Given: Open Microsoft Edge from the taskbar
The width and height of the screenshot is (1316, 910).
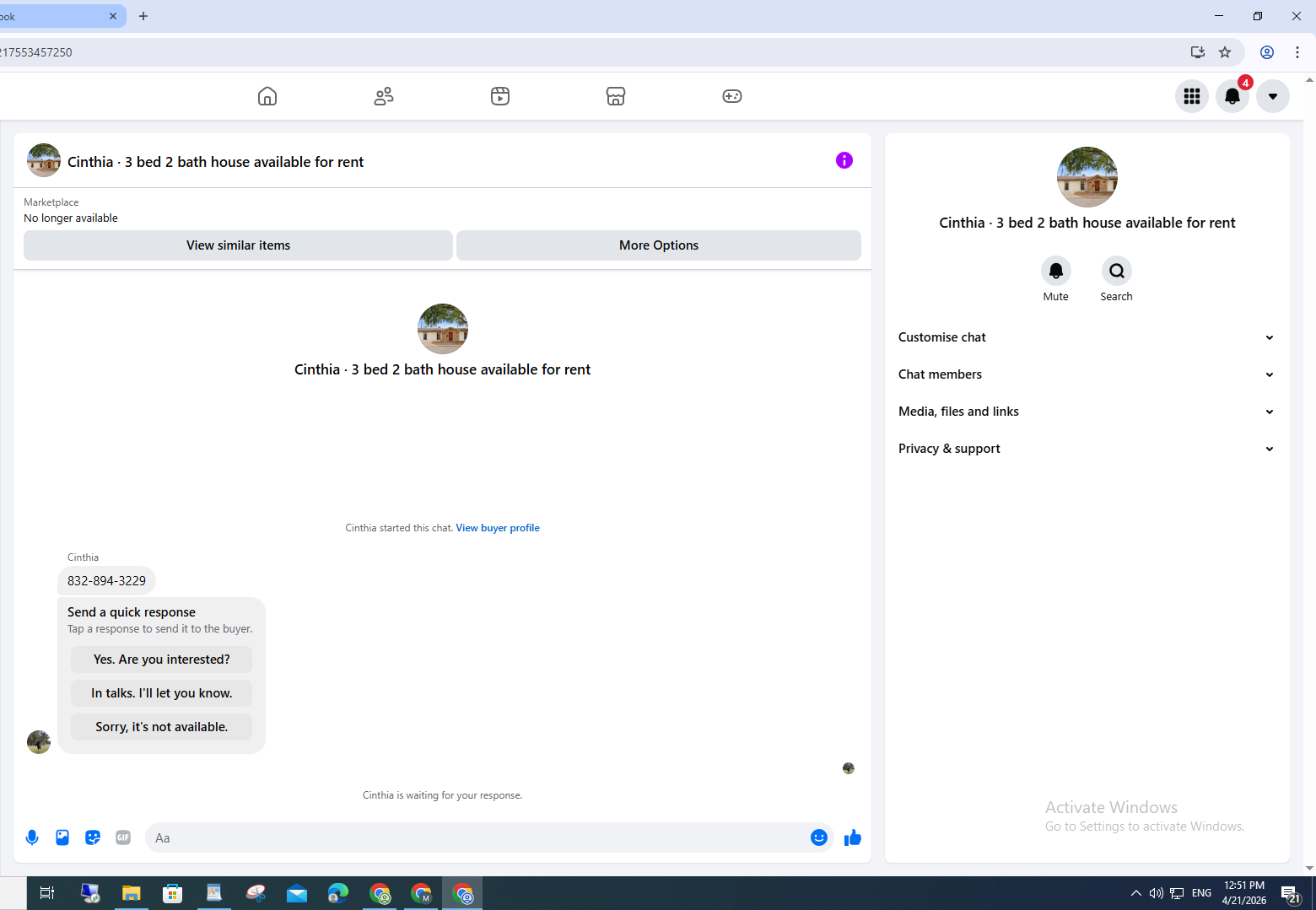Looking at the screenshot, I should coord(338,893).
